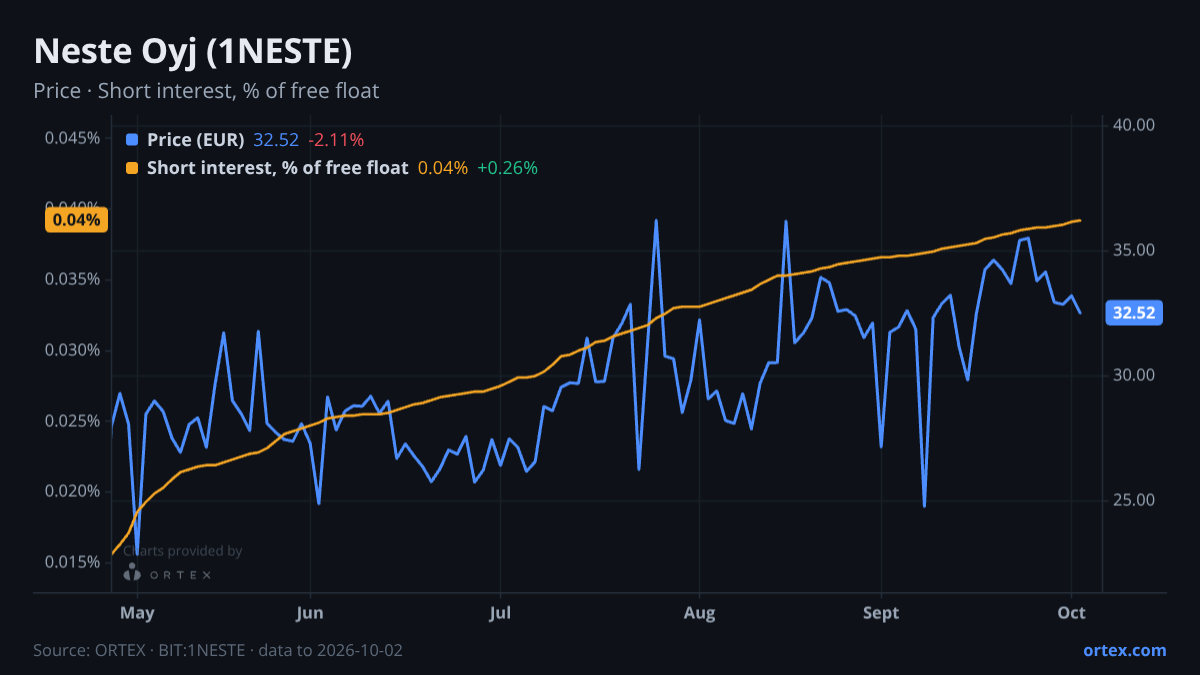
Task: Click the Oct x-axis label
Action: (1072, 613)
